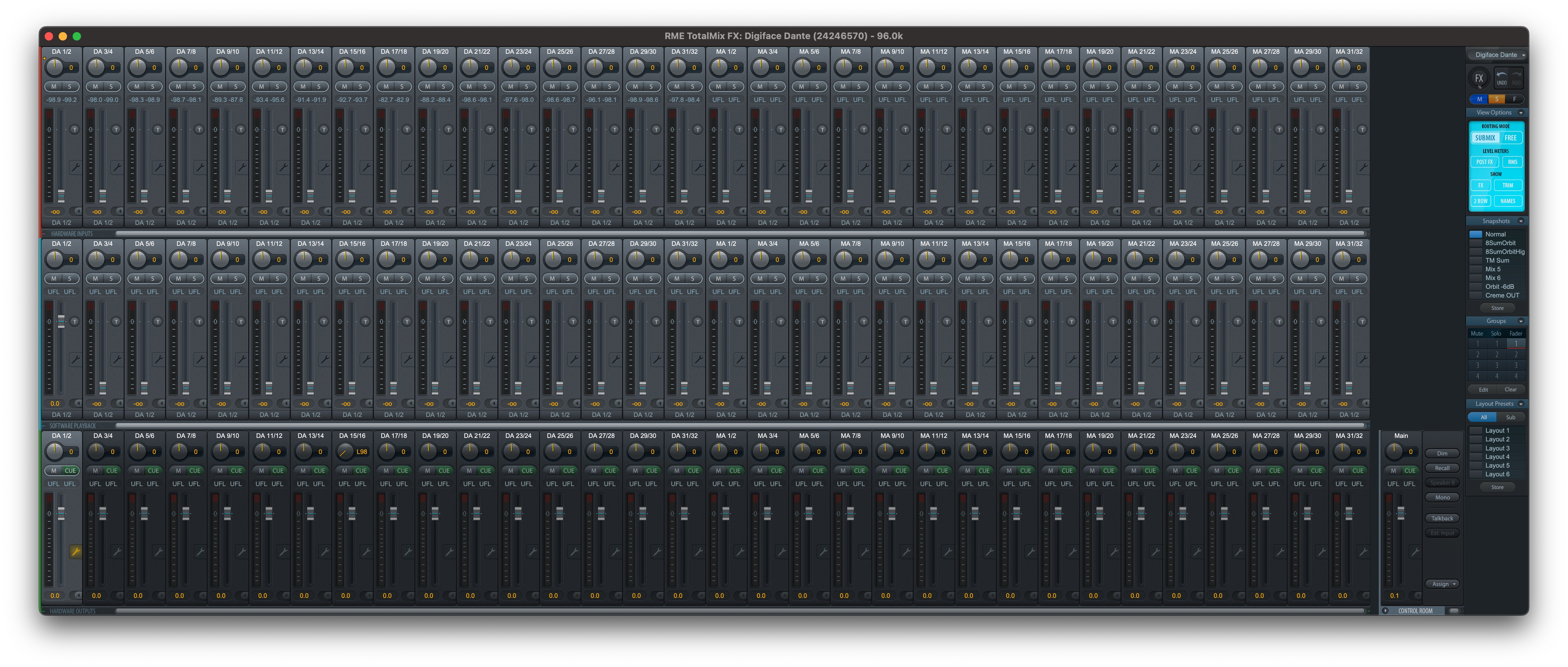Click the pan knob of software playback DA 3/4
The width and height of the screenshot is (1568, 667).
tap(96, 259)
